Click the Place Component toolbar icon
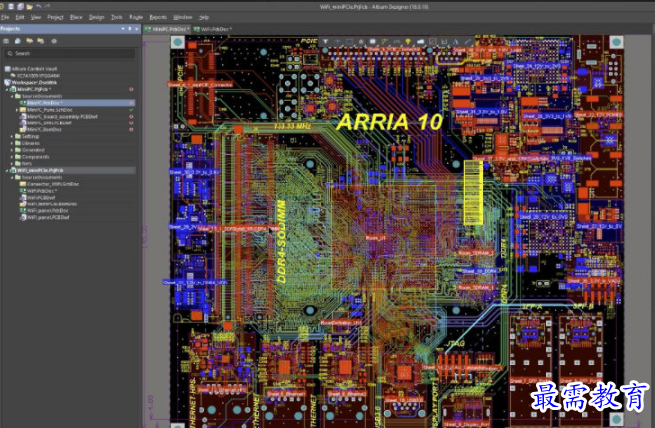The width and height of the screenshot is (655, 428). (373, 41)
